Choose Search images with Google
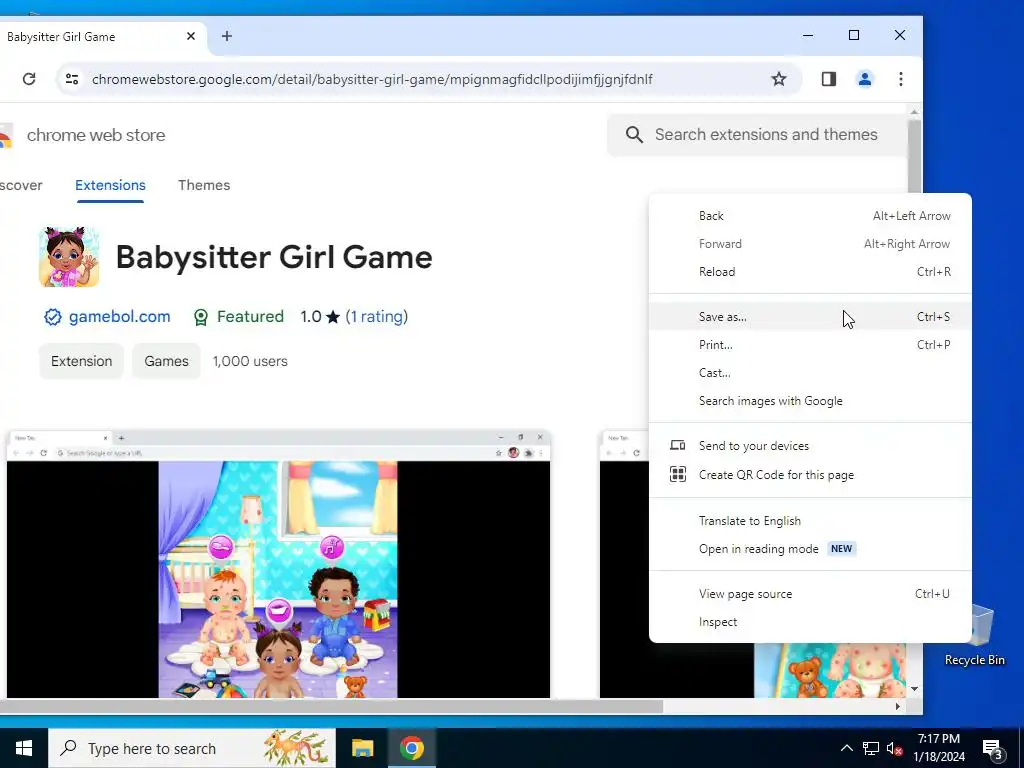 tap(810, 401)
